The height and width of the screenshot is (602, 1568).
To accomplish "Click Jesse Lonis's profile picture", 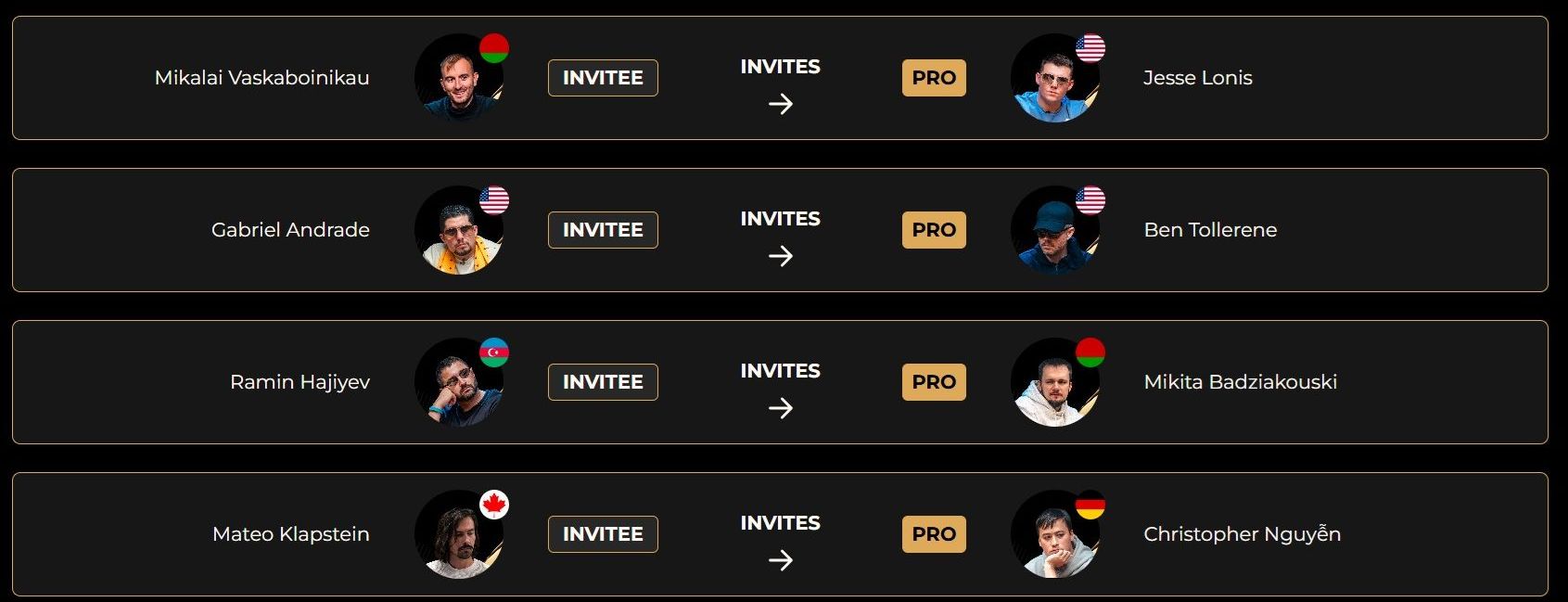I will coord(1055,78).
